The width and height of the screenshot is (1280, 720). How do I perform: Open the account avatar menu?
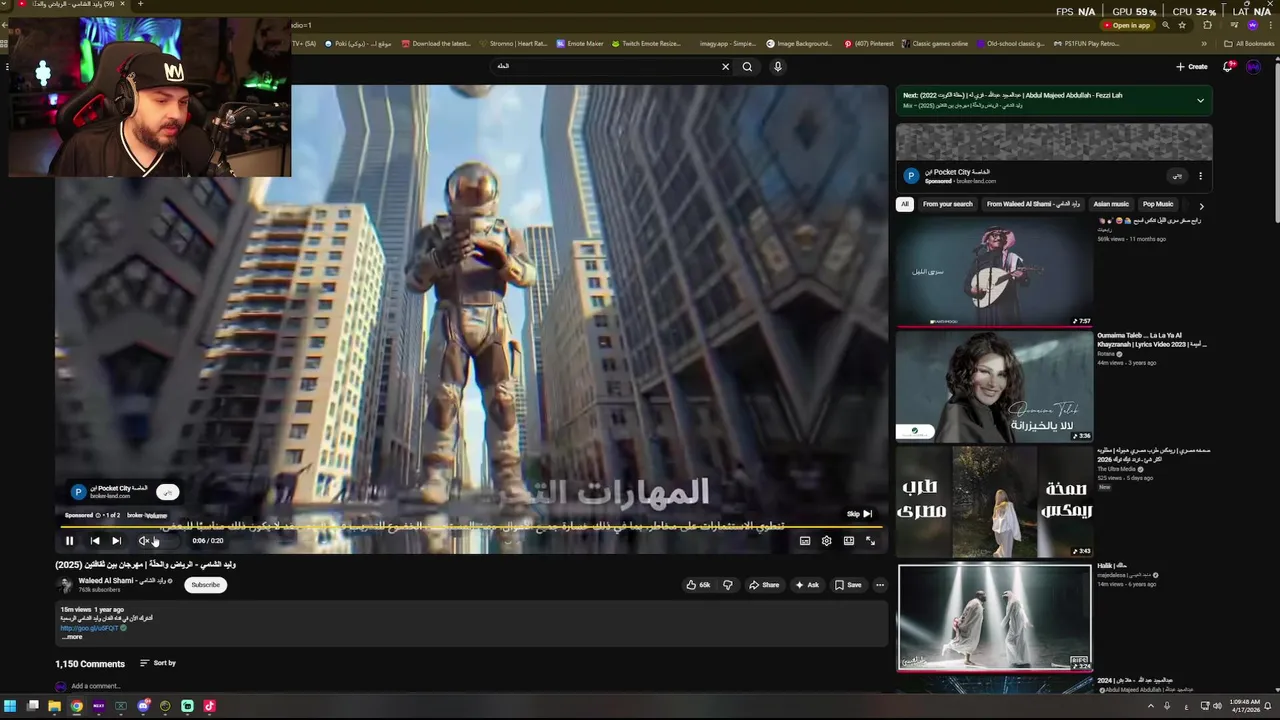tap(1253, 67)
